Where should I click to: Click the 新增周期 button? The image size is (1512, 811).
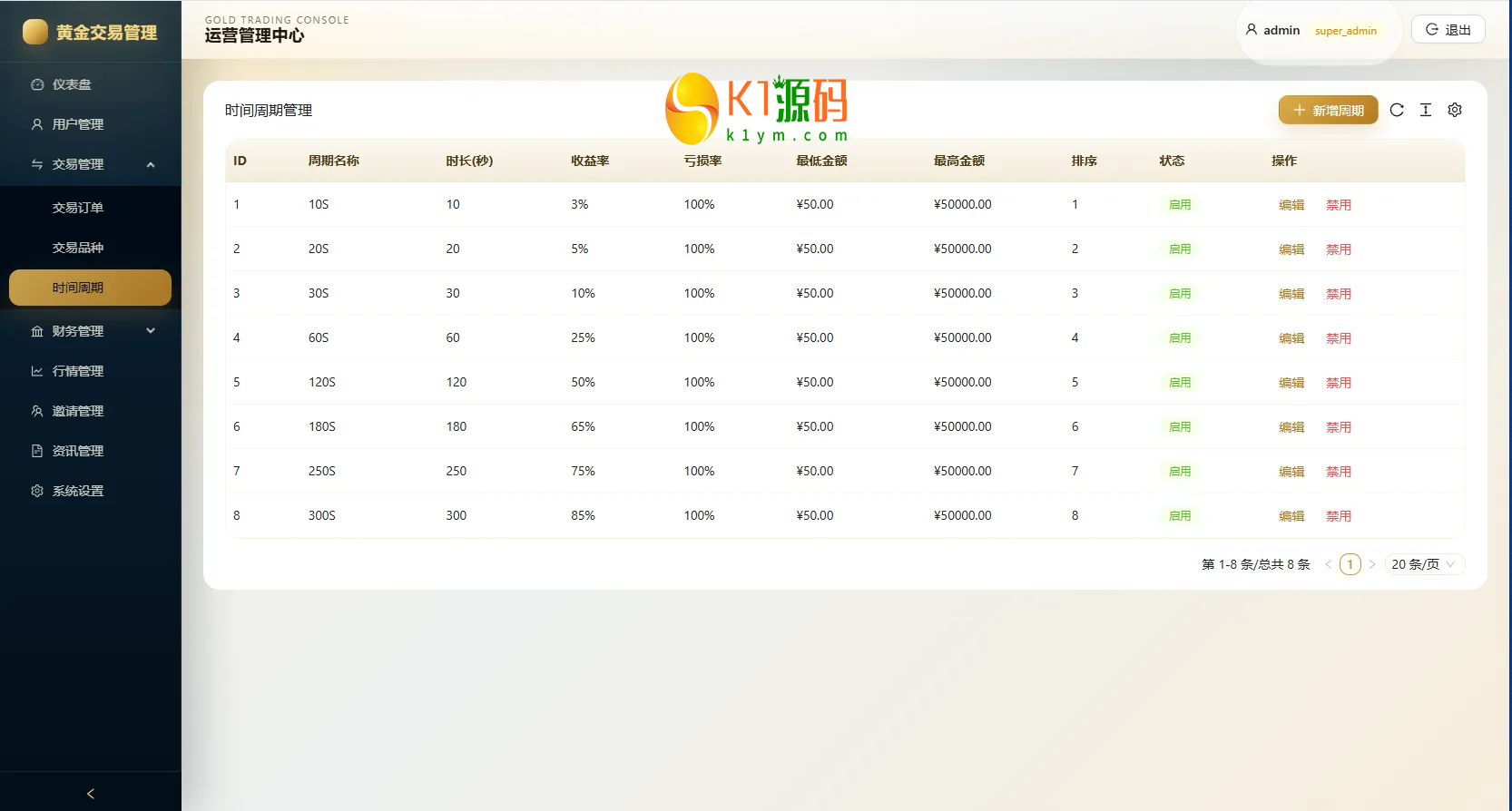[x=1329, y=110]
